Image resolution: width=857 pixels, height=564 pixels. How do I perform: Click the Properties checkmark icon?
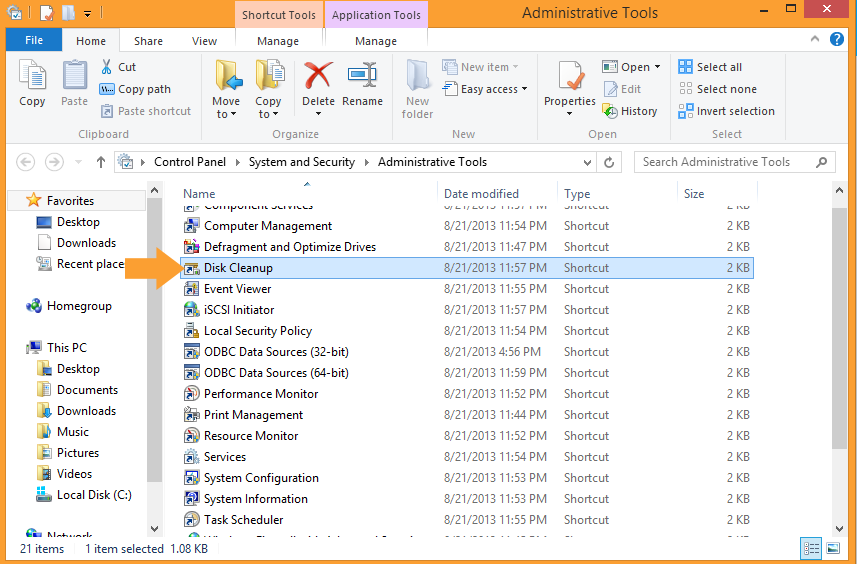pos(570,75)
